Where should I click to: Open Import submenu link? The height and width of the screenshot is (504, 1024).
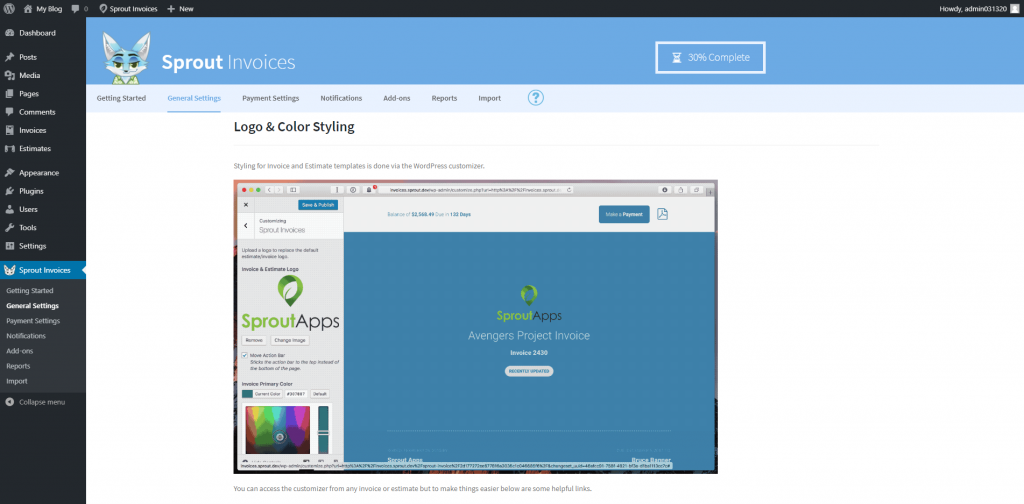(x=17, y=381)
